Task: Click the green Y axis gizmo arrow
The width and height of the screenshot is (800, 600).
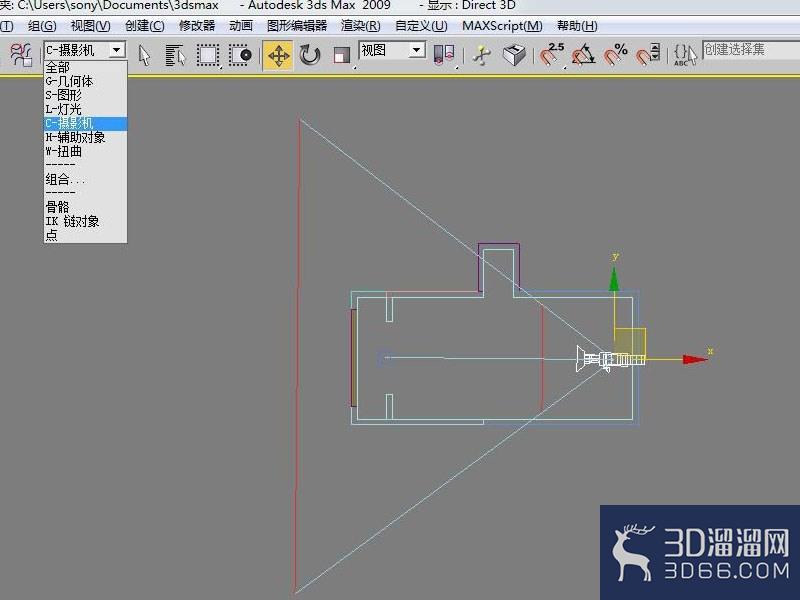Action: pyautogui.click(x=614, y=280)
